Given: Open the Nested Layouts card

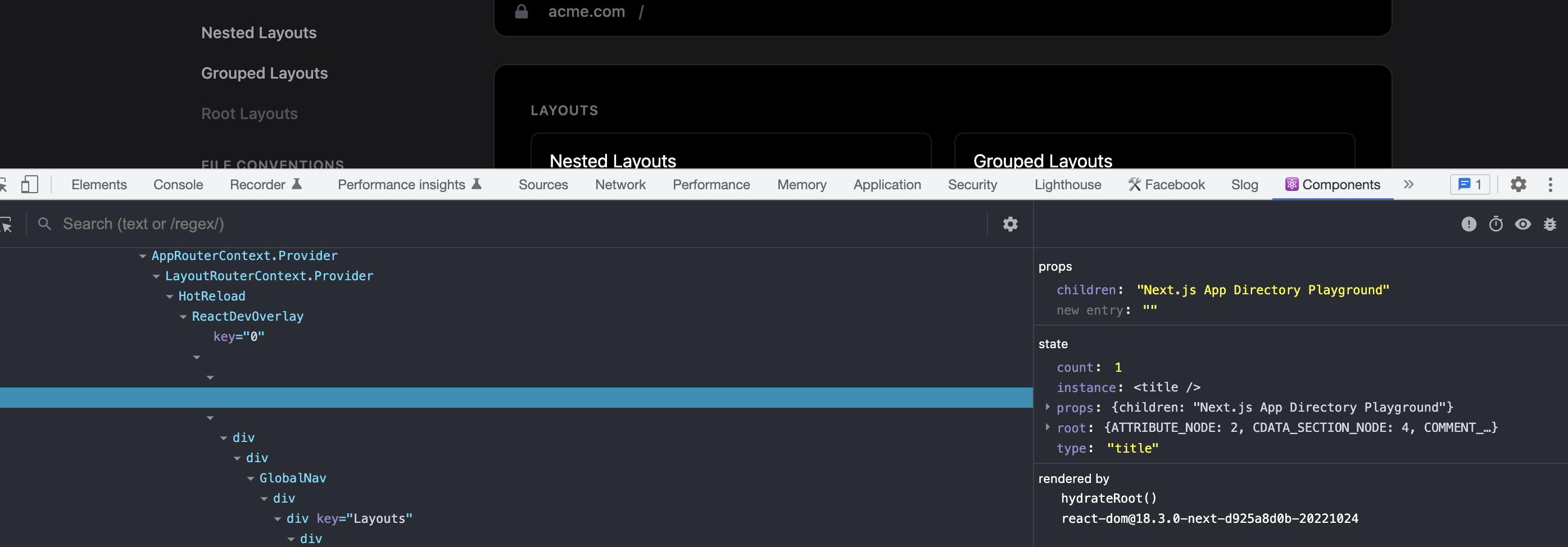Looking at the screenshot, I should [x=731, y=151].
